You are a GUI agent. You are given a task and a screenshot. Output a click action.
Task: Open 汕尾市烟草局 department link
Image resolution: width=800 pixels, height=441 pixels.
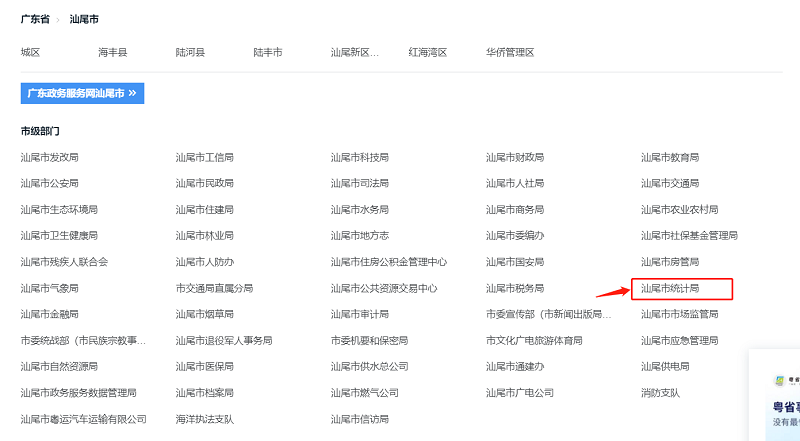tap(205, 314)
